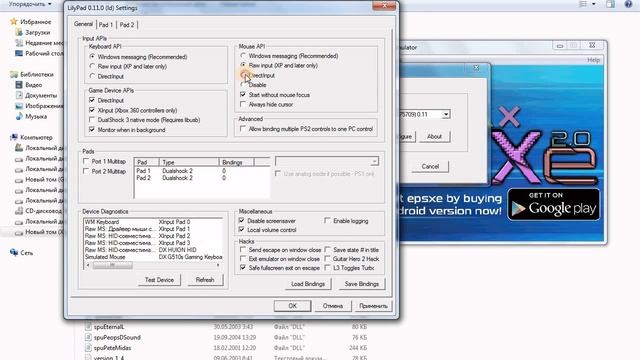Viewport: 640px width, 360px height.
Task: Click Cancel in ePSXe config dialog
Action: coord(430,167)
